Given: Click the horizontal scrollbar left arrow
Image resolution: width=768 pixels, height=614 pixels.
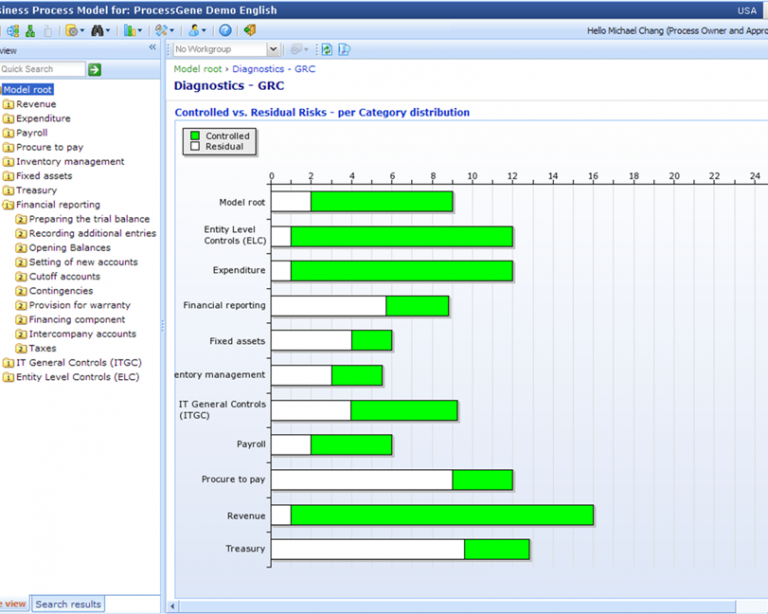Looking at the screenshot, I should pos(173,605).
